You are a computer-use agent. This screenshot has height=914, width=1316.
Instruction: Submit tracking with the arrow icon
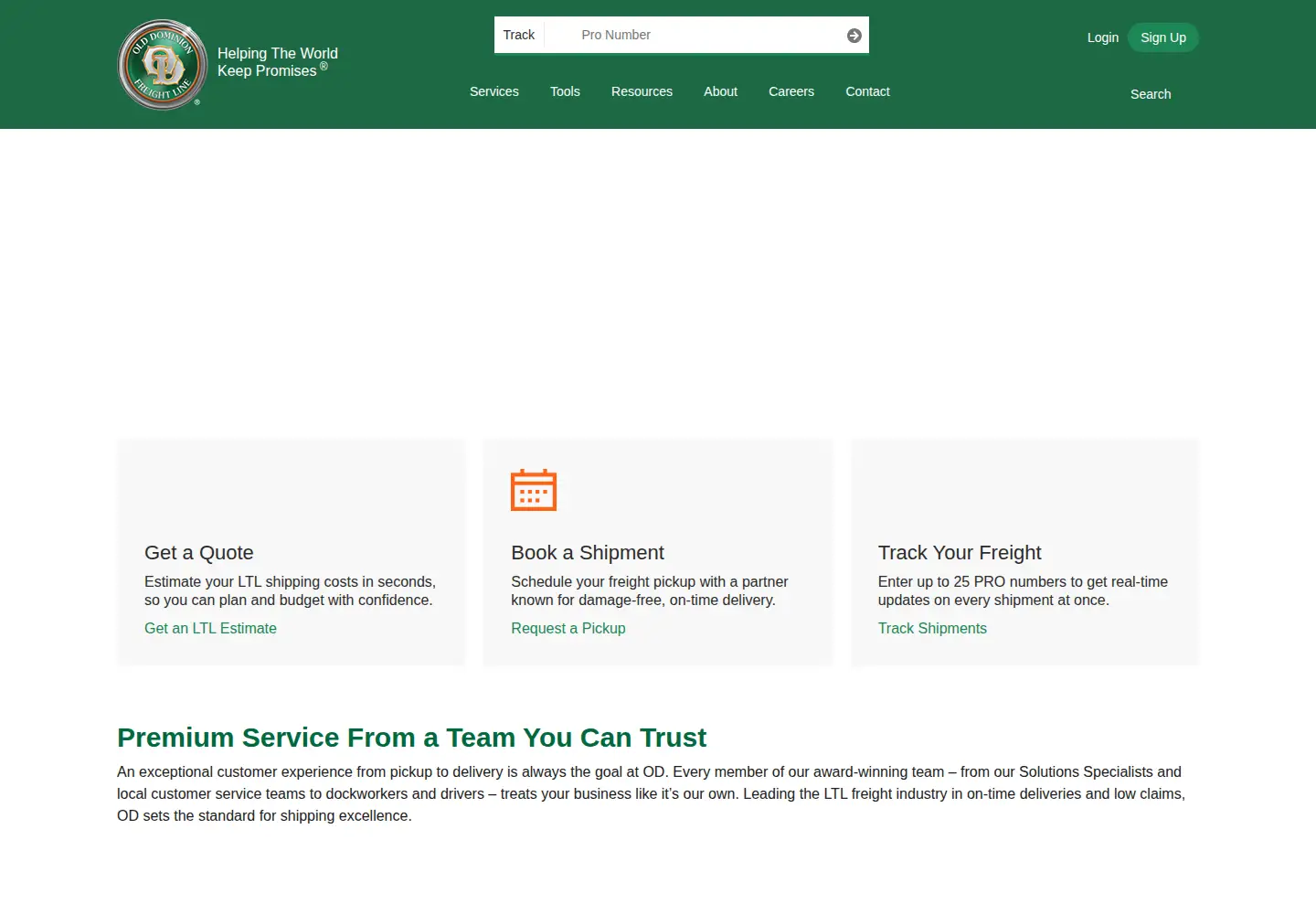point(854,36)
